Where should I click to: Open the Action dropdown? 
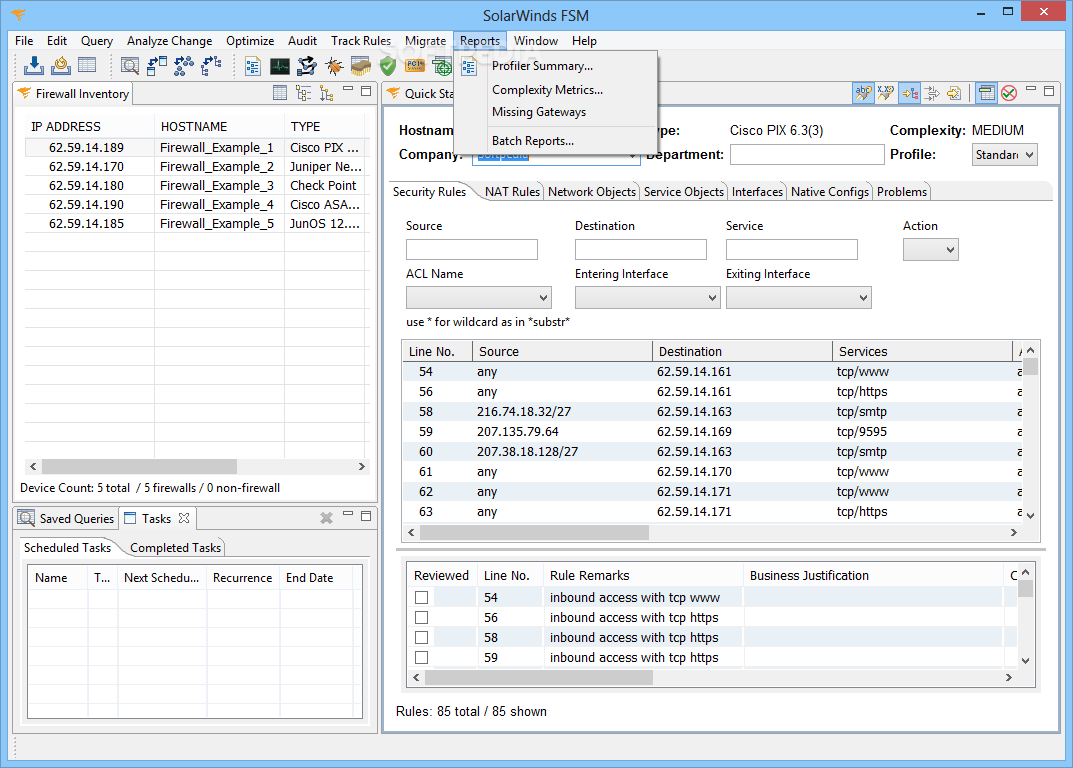[931, 250]
